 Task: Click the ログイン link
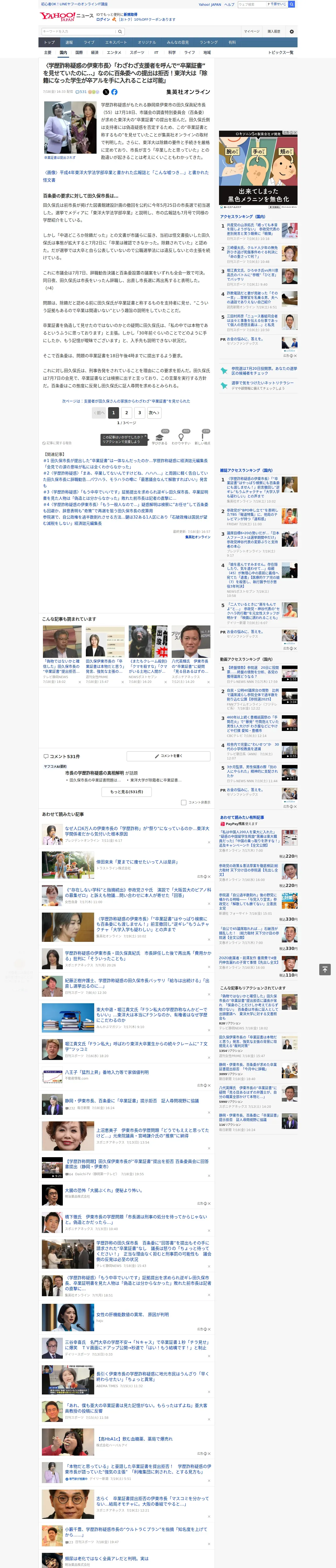pos(103,20)
